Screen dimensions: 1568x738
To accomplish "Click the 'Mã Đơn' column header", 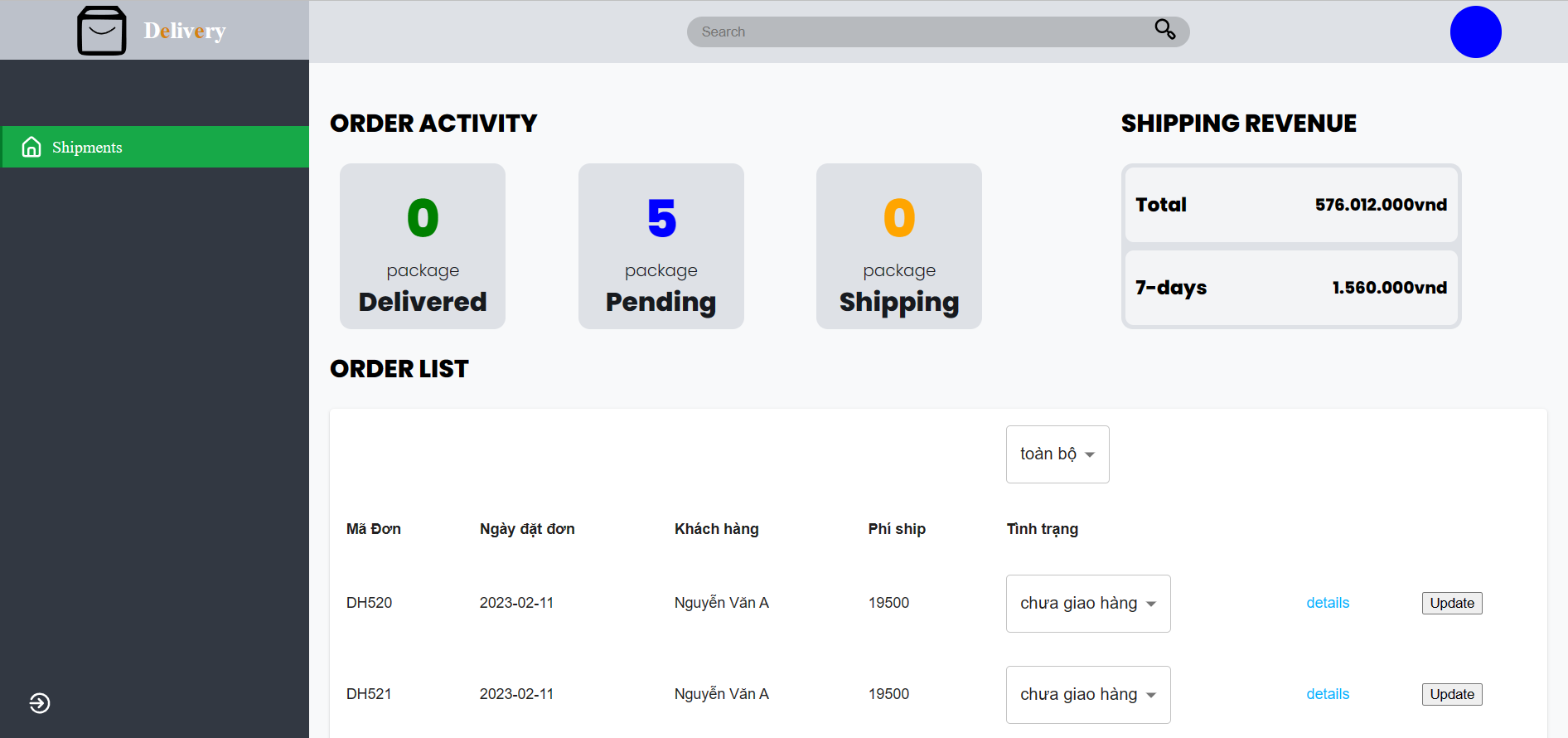I will (x=374, y=529).
